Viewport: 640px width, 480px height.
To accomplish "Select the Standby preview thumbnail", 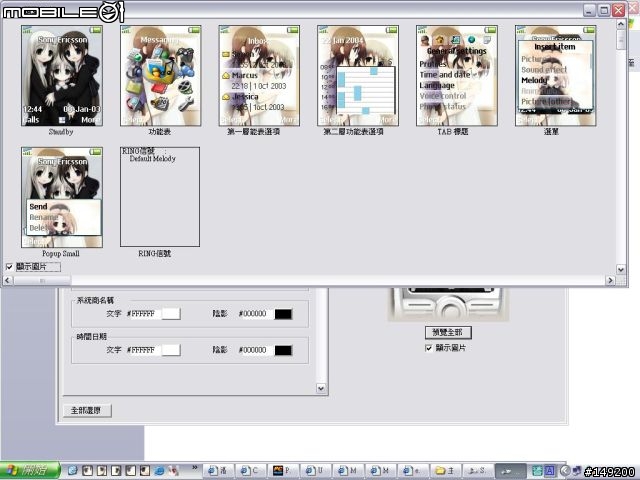I will (x=62, y=76).
